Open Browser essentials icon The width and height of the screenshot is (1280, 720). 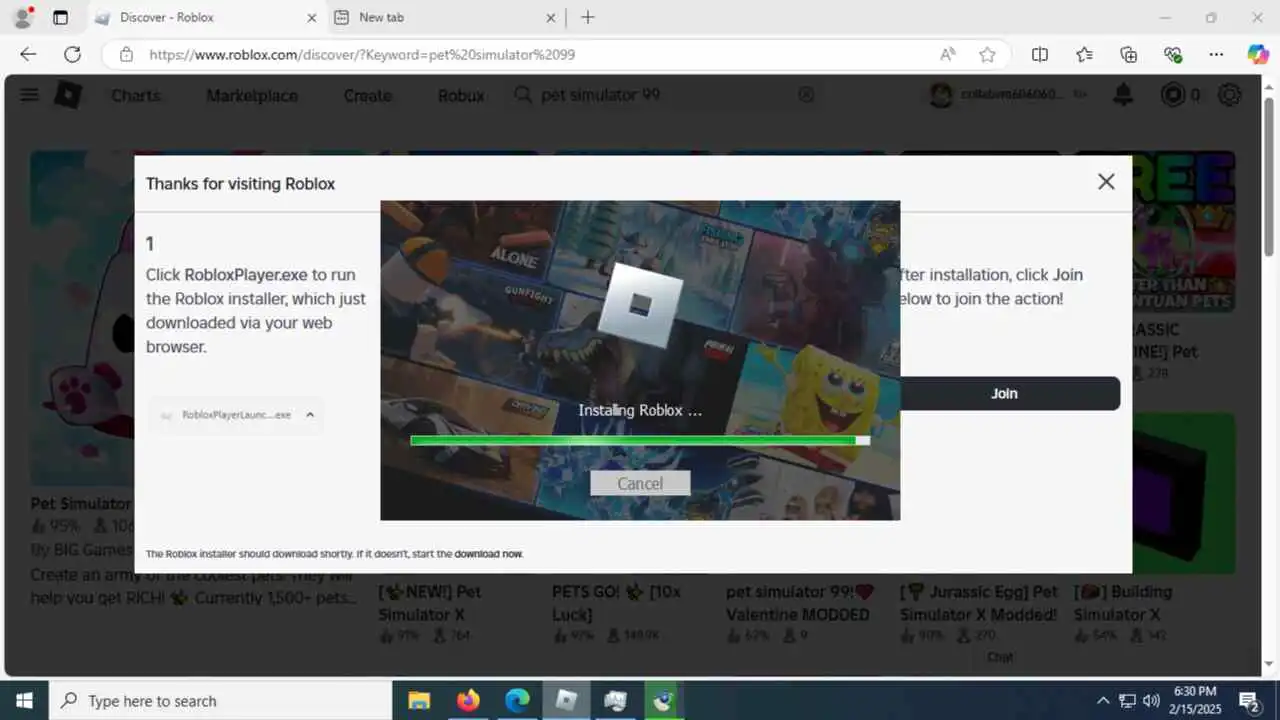[1172, 55]
